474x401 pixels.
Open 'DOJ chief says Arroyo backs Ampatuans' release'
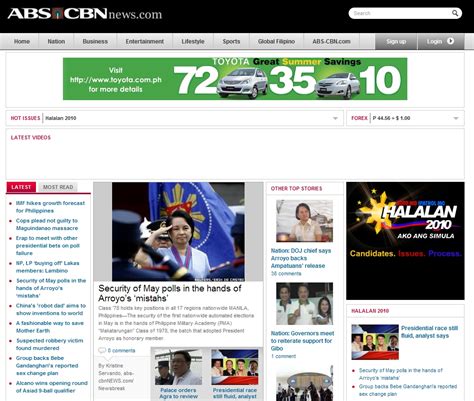click(301, 258)
